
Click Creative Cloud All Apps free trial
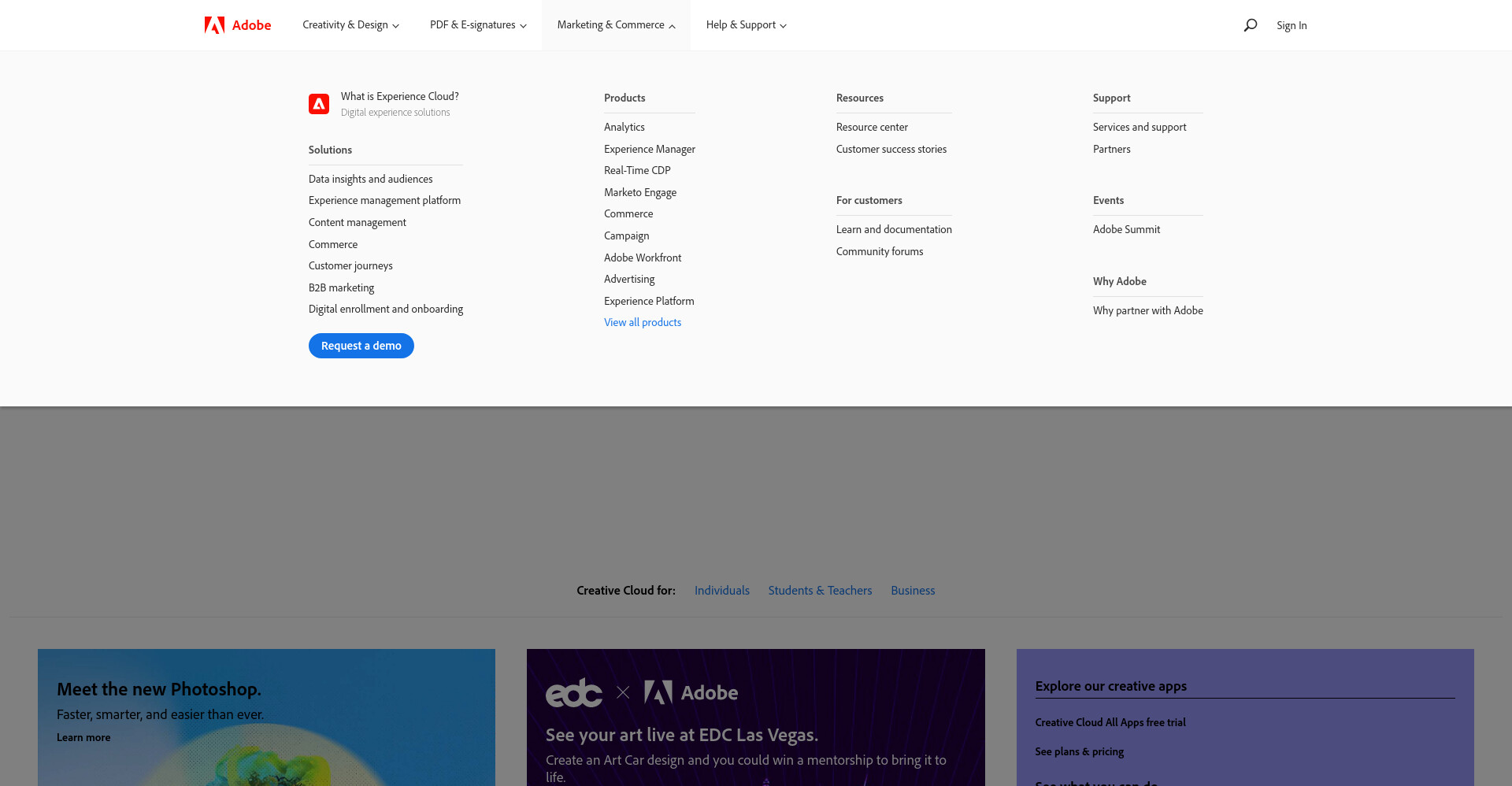point(1110,722)
